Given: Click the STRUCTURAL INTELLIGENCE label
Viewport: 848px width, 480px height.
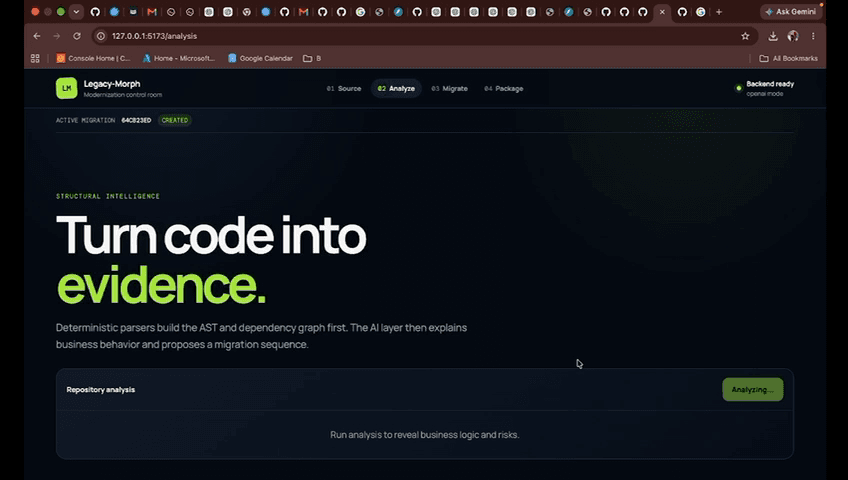Looking at the screenshot, I should (x=108, y=196).
